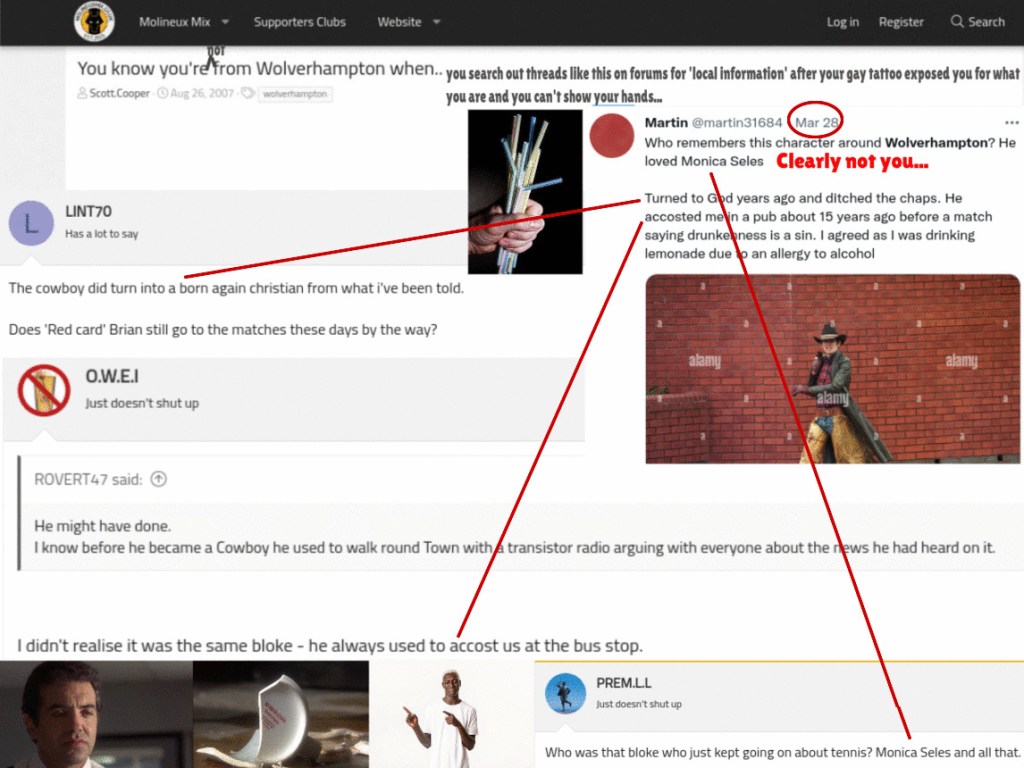This screenshot has height=768, width=1024.
Task: Open the Supporters Clubs menu item
Action: pyautogui.click(x=299, y=22)
